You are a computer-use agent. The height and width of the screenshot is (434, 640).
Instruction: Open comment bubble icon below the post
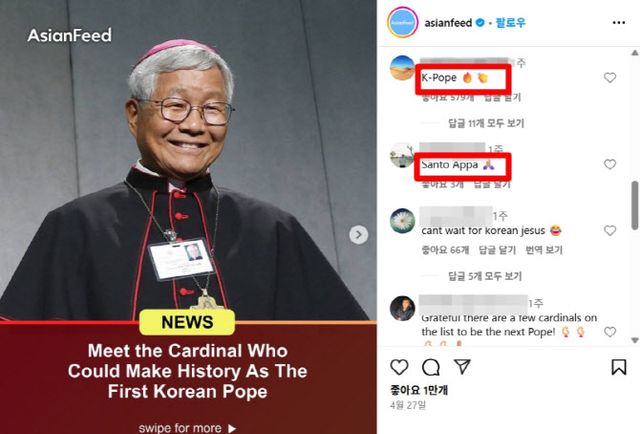431,367
